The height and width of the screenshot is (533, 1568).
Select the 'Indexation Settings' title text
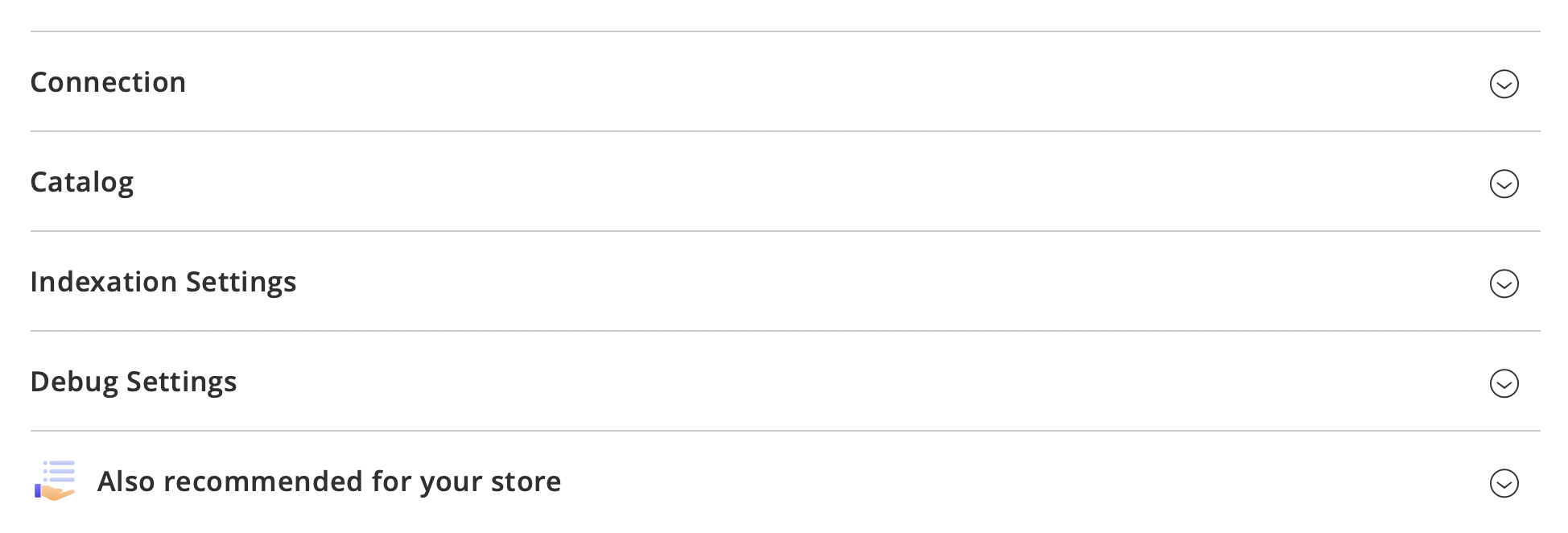point(163,282)
